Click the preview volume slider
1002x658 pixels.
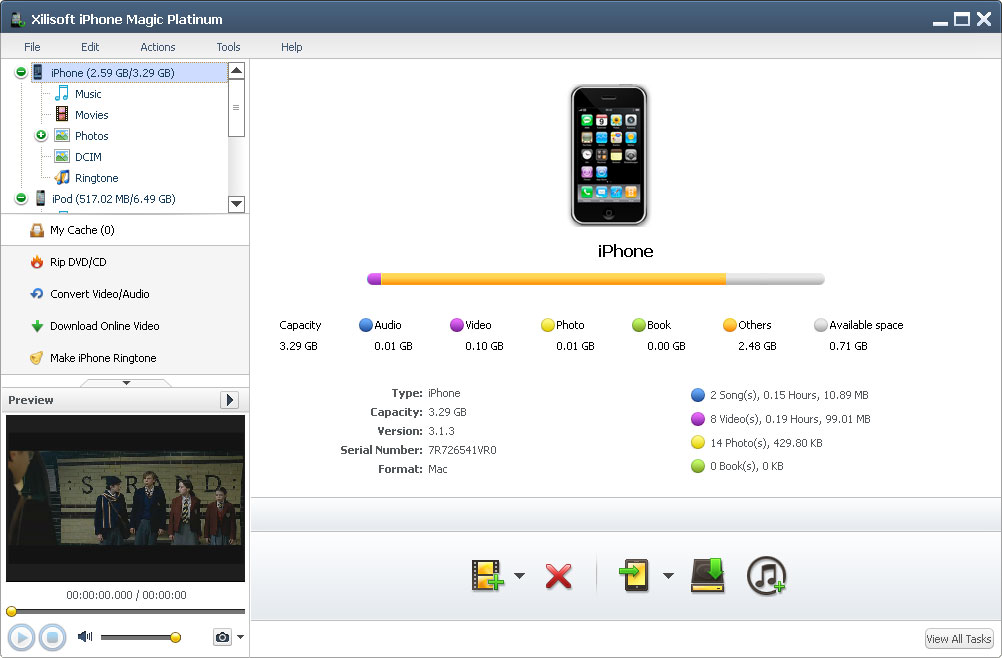pyautogui.click(x=140, y=637)
